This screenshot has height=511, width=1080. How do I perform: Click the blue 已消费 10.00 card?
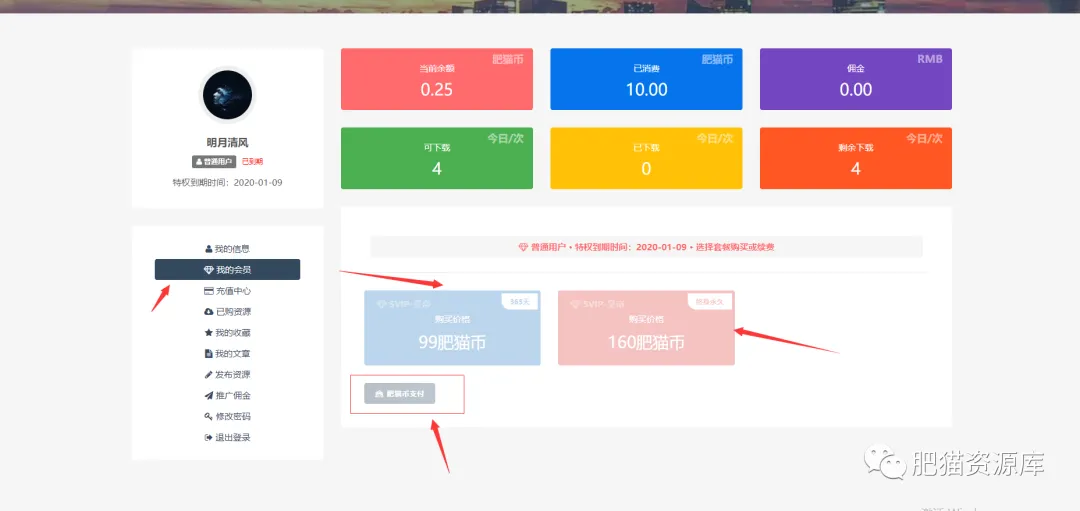(x=646, y=79)
